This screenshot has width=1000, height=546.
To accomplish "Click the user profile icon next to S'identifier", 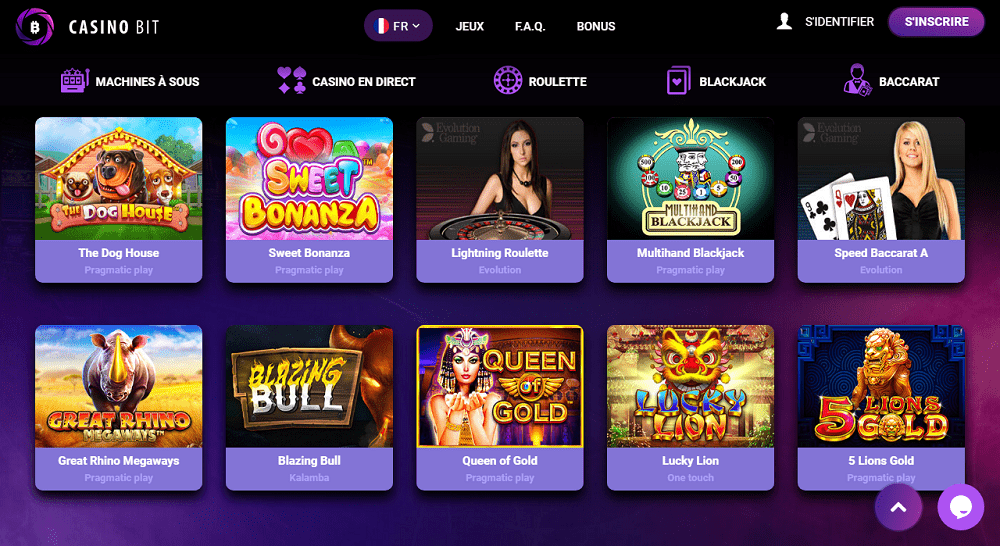I will [x=784, y=22].
